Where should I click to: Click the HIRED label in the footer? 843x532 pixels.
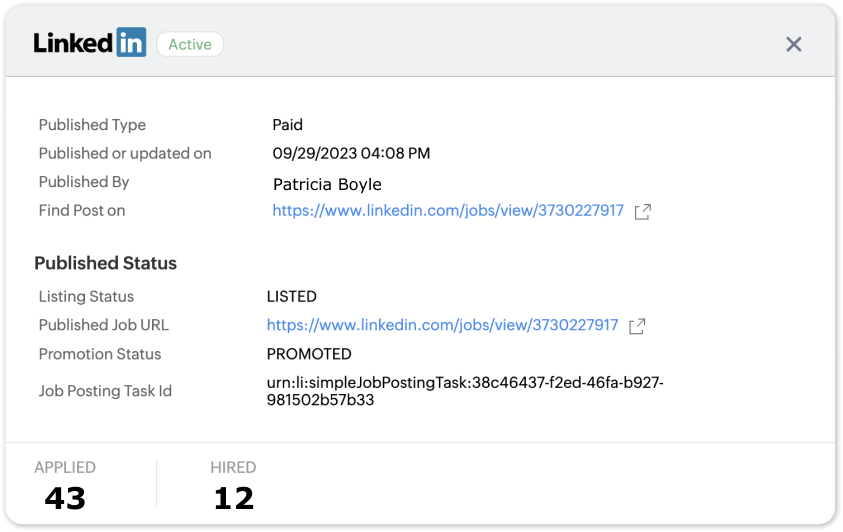(233, 467)
